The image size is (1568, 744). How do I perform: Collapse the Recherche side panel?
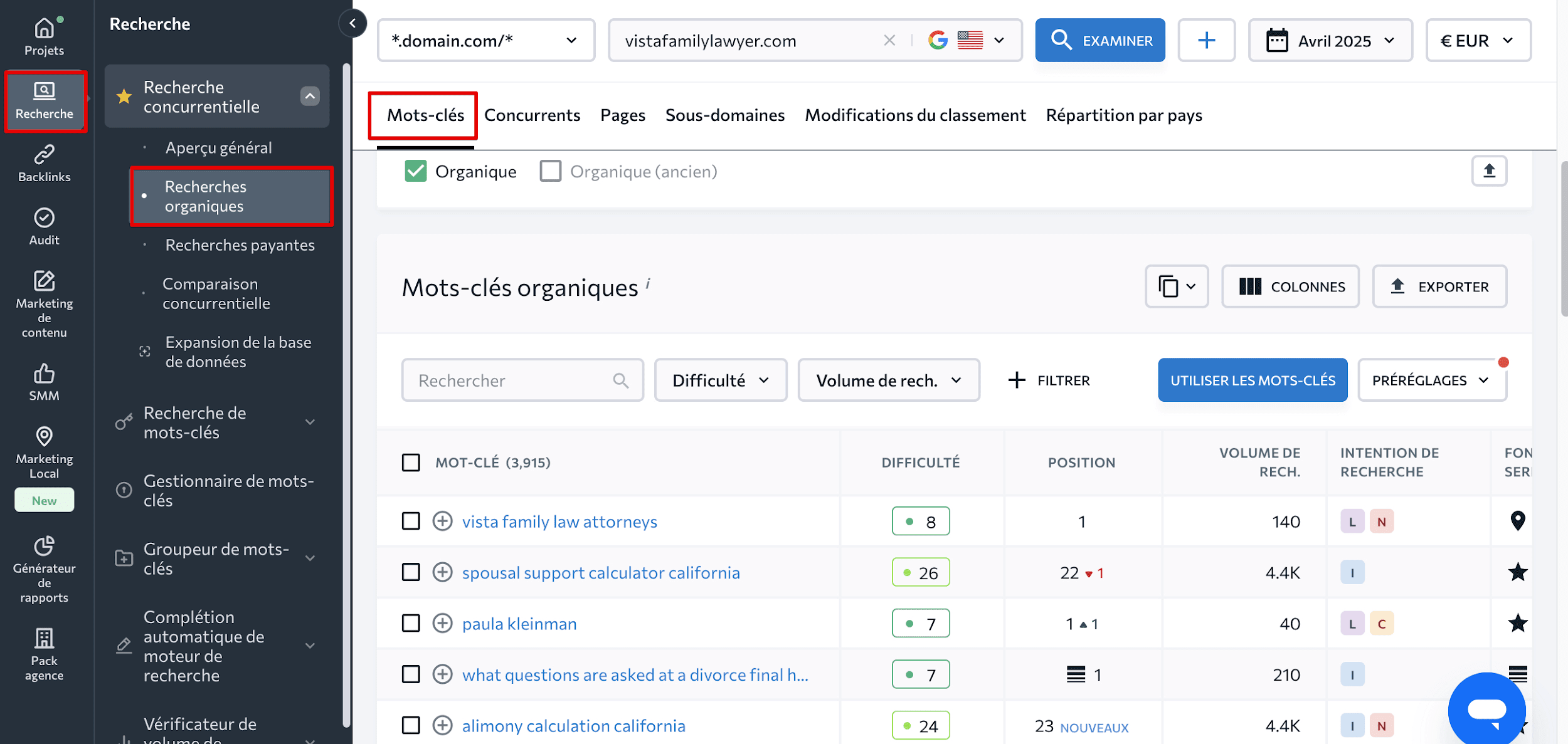click(x=353, y=24)
